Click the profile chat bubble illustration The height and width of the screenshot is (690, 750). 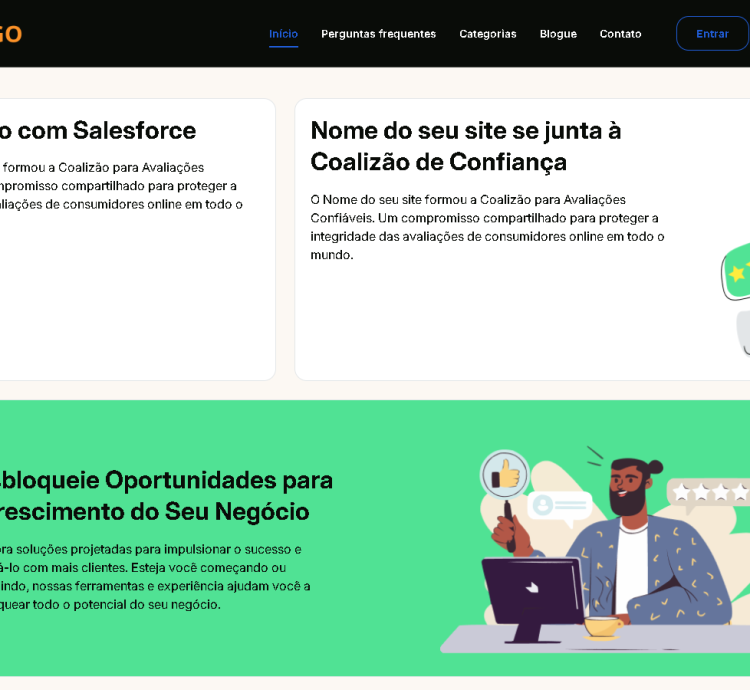tap(559, 506)
